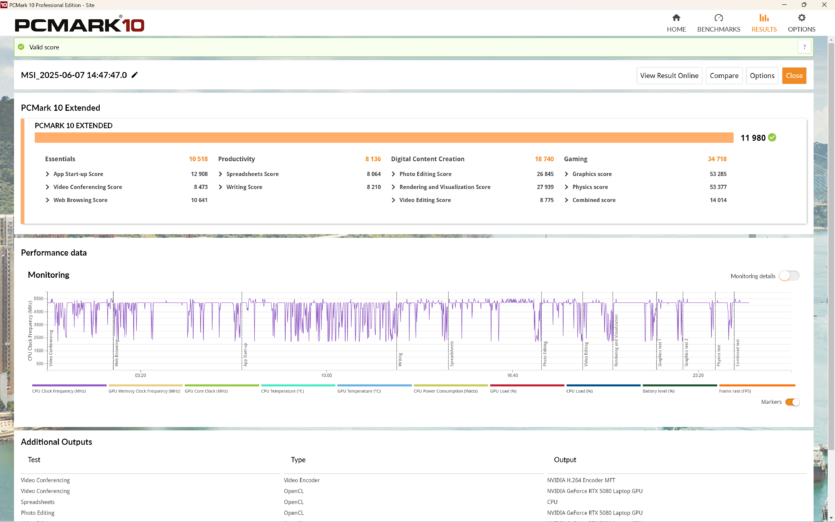Select CPU Power Consumption legend swatch
This screenshot has height=522, width=835.
(x=451, y=385)
